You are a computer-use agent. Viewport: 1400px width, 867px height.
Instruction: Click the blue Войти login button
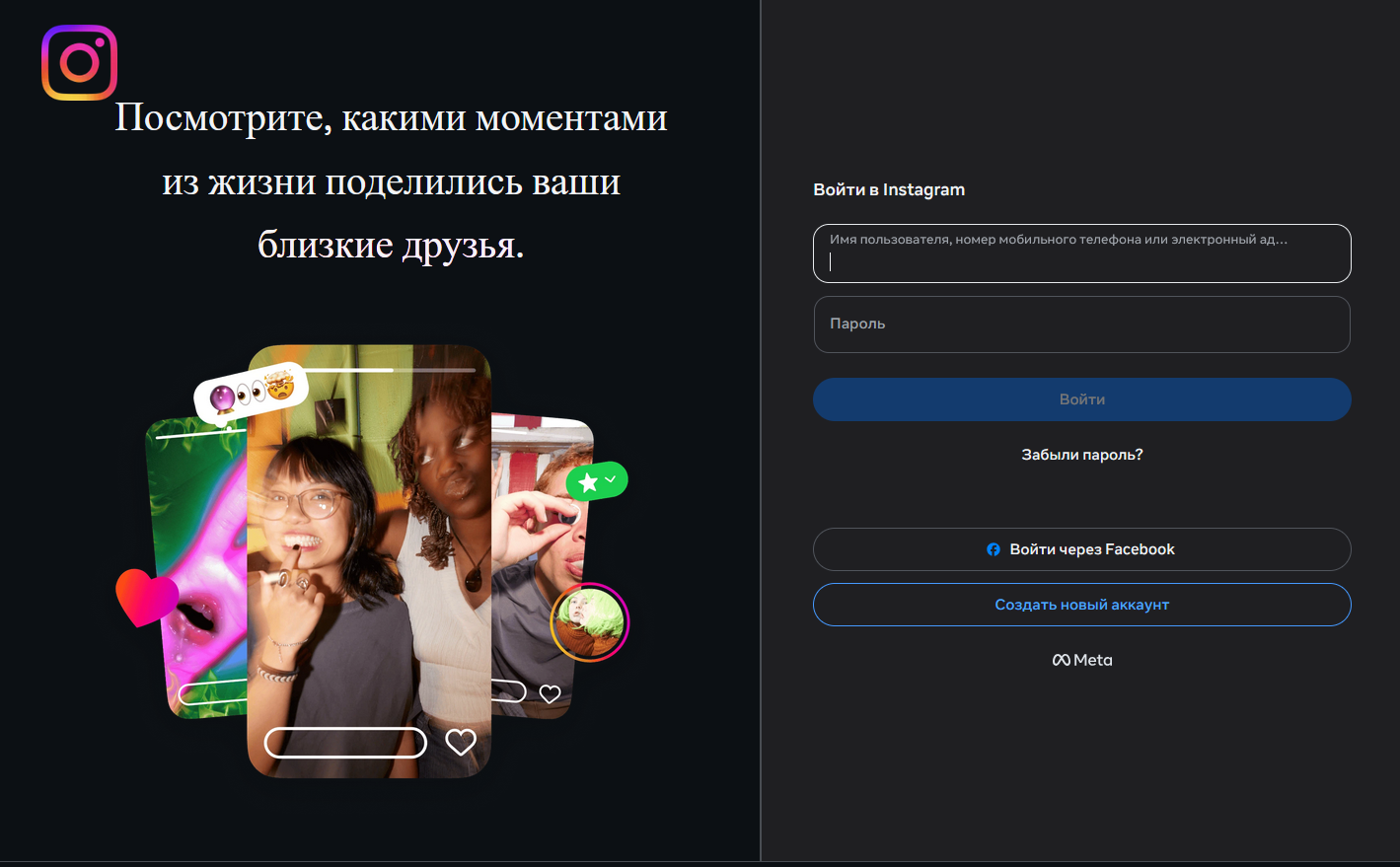(x=1082, y=399)
